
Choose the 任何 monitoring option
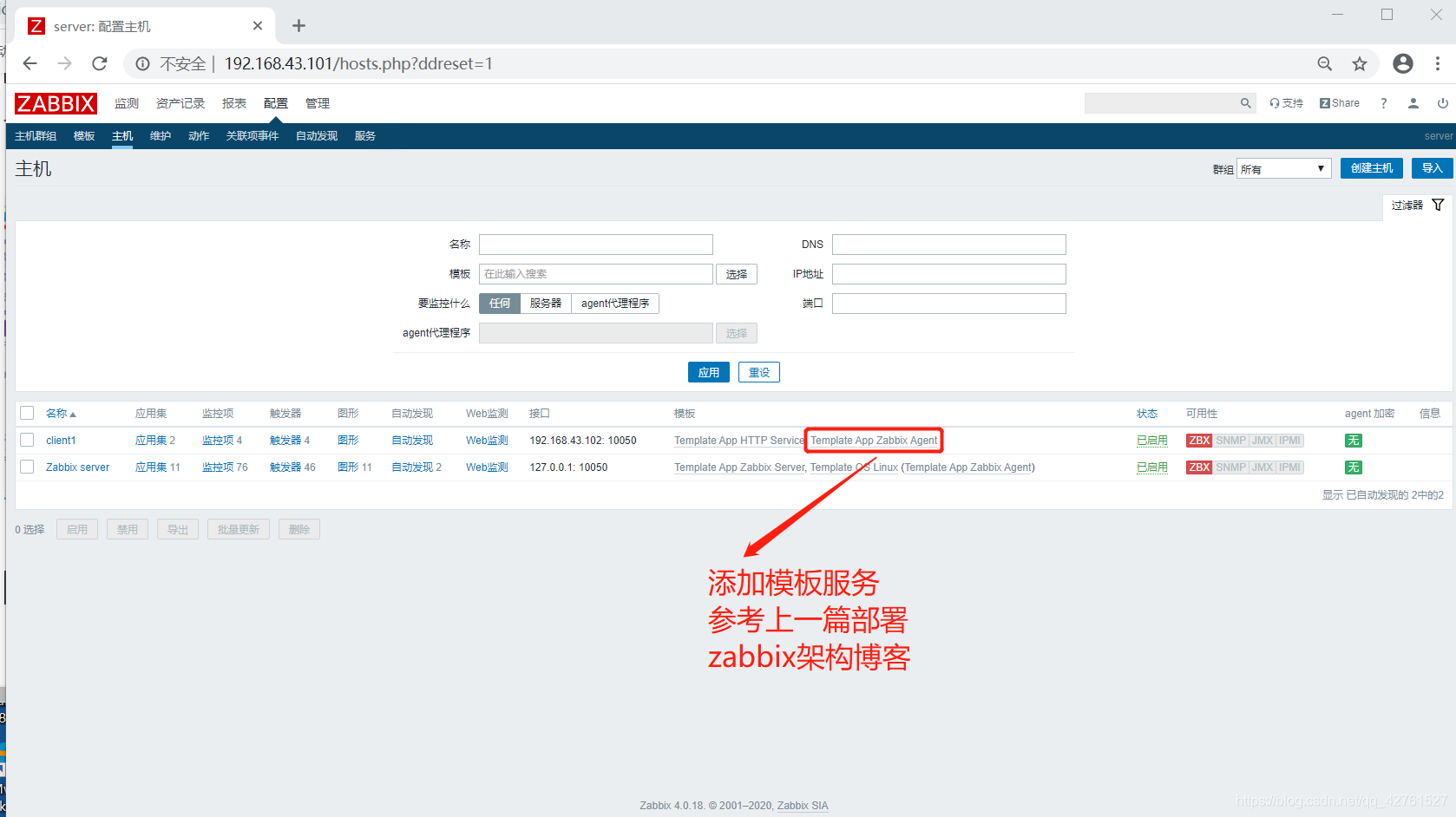pos(500,304)
